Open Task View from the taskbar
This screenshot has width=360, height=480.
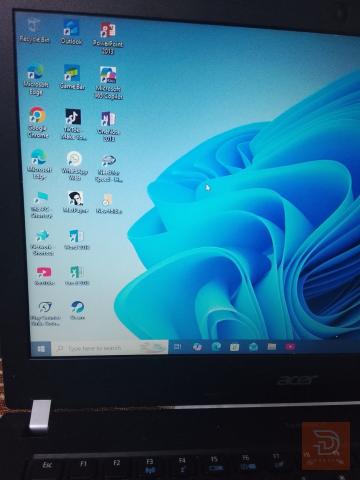click(x=178, y=347)
